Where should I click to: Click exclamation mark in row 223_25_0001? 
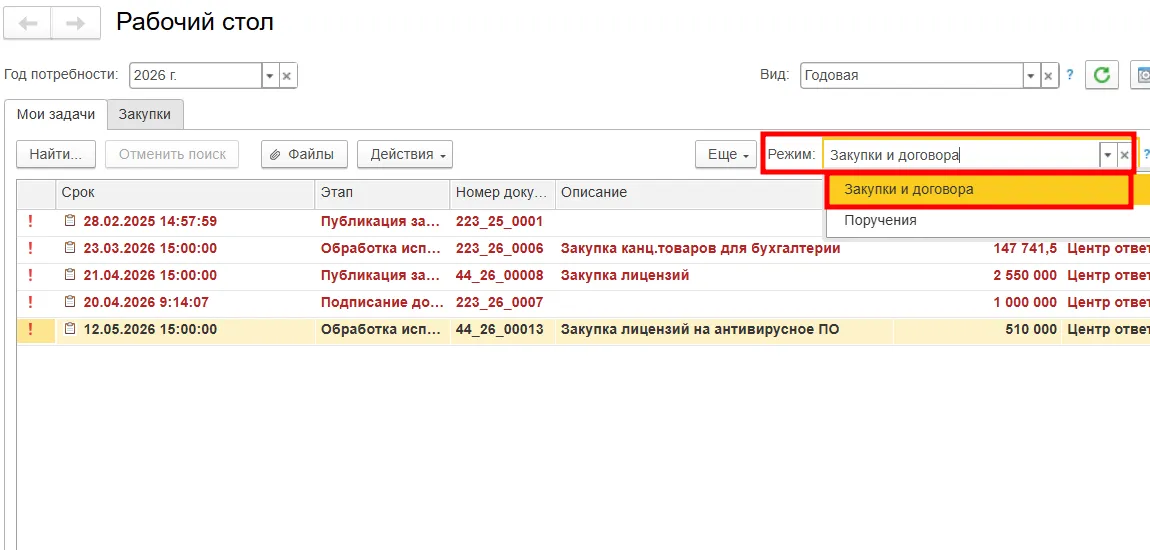click(x=30, y=221)
